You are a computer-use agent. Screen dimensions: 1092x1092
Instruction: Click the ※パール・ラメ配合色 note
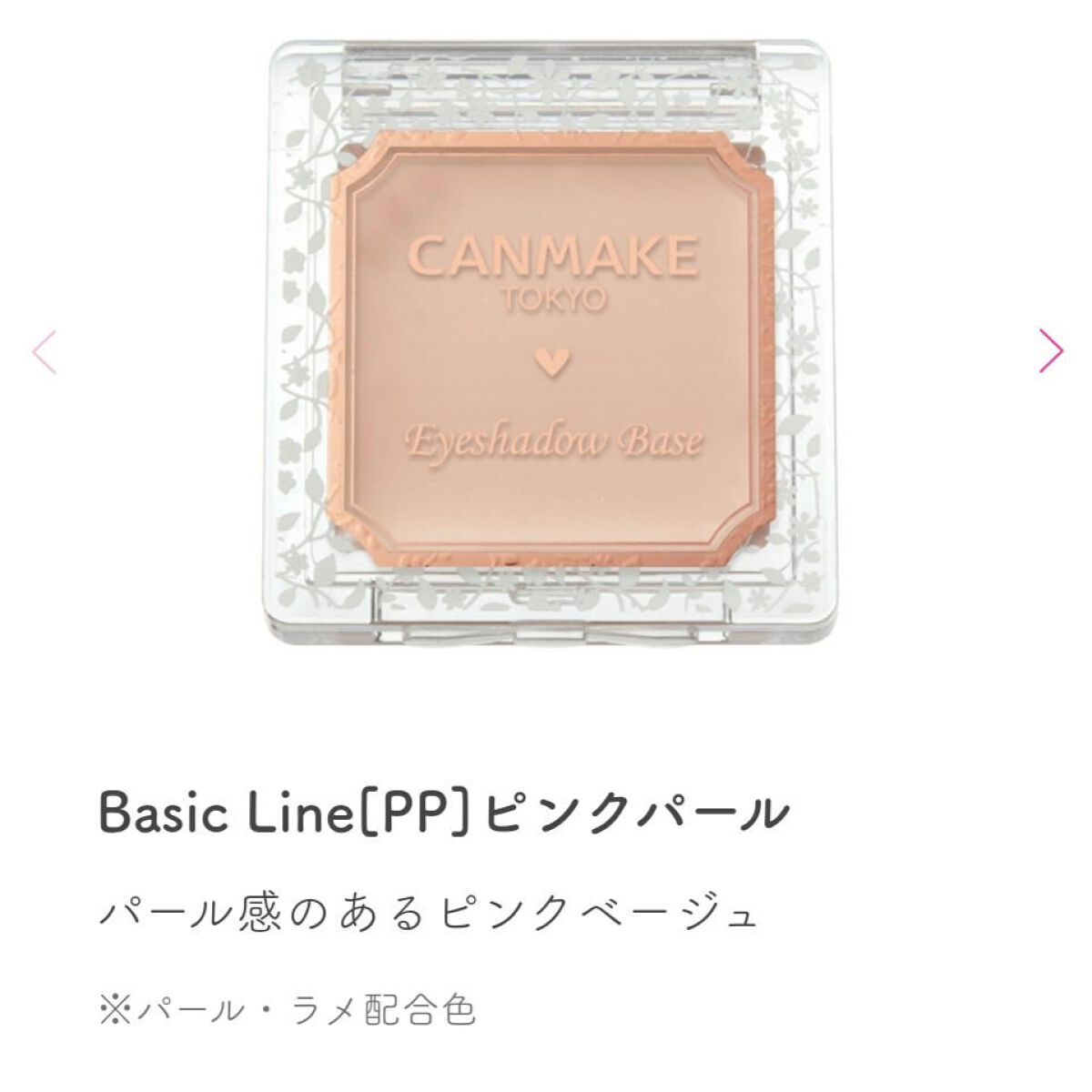pyautogui.click(x=287, y=1009)
